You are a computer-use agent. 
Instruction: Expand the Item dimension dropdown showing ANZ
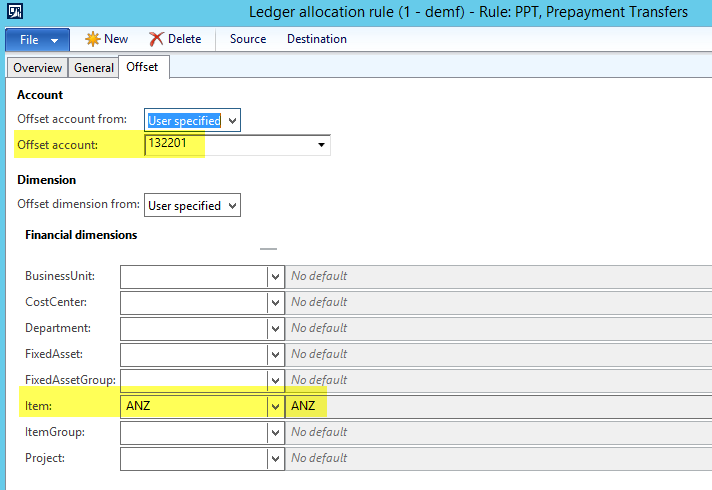pos(275,406)
